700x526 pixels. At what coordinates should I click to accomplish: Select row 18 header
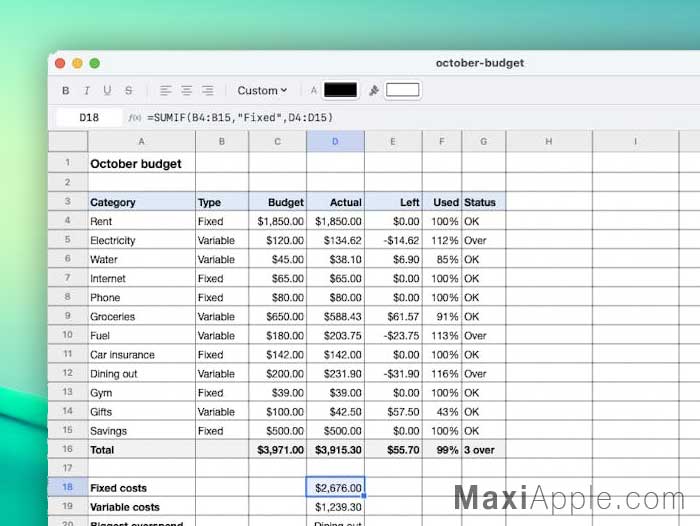[67, 487]
